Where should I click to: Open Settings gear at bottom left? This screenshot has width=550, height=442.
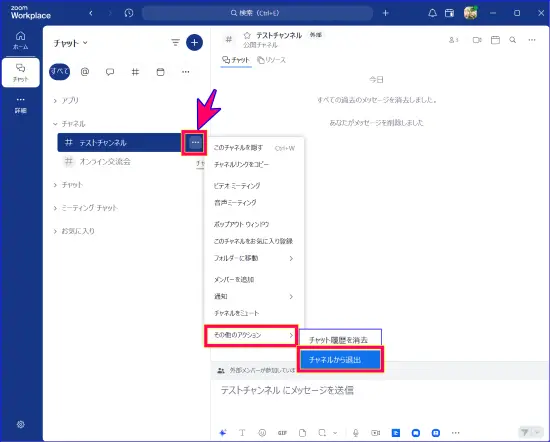21,424
